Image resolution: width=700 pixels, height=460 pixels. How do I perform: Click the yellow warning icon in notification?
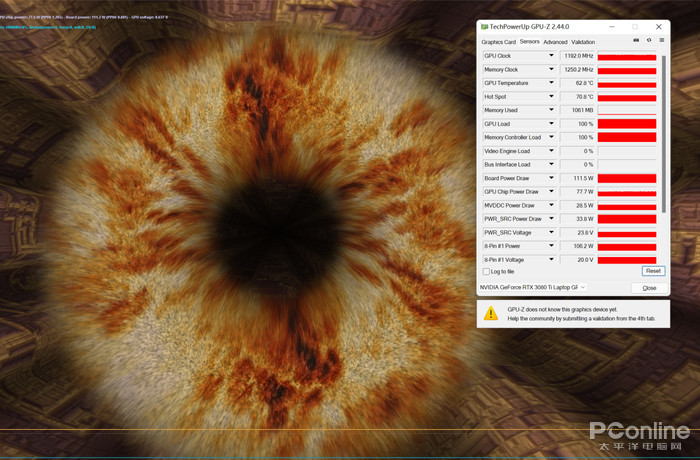(490, 313)
